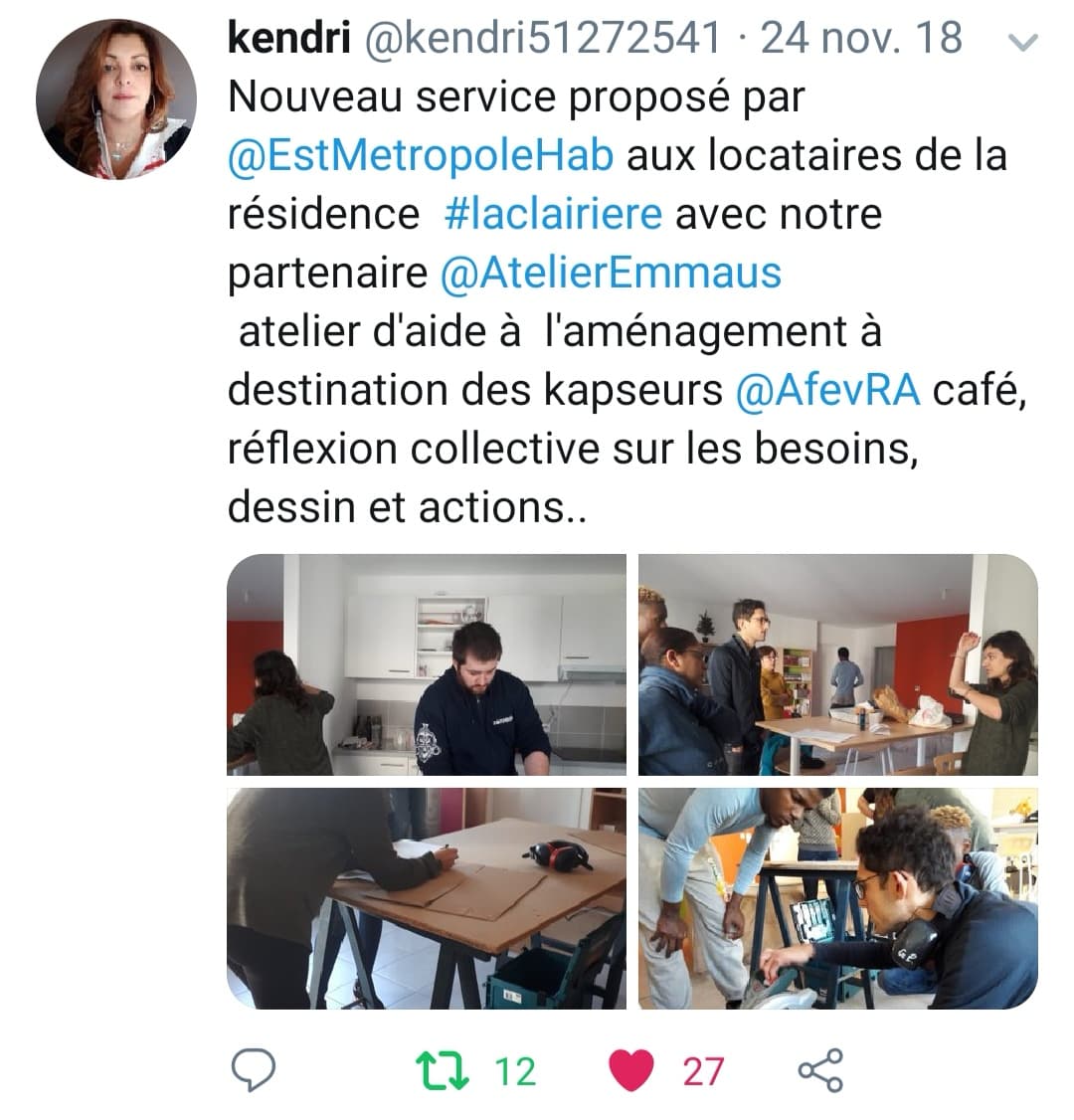The width and height of the screenshot is (1074, 1120).
Task: Open the photo of the men using a saw
Action: point(837,898)
